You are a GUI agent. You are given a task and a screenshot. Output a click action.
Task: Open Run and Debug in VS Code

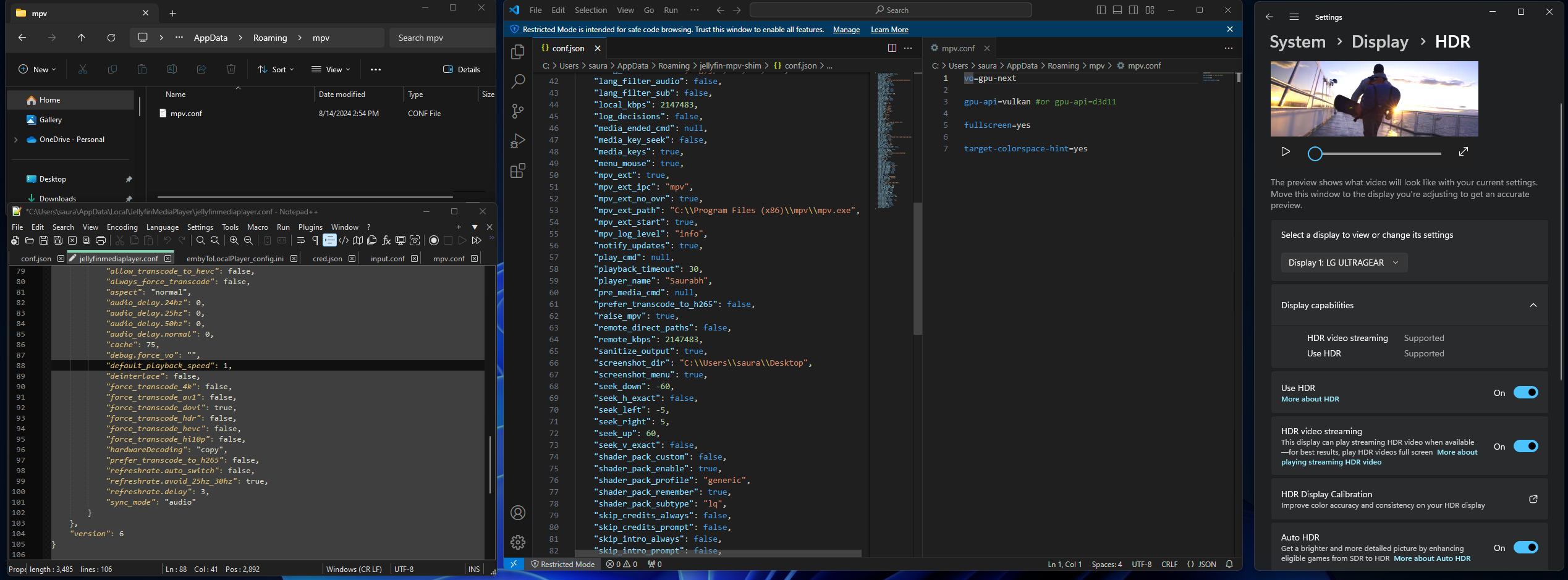pyautogui.click(x=518, y=141)
